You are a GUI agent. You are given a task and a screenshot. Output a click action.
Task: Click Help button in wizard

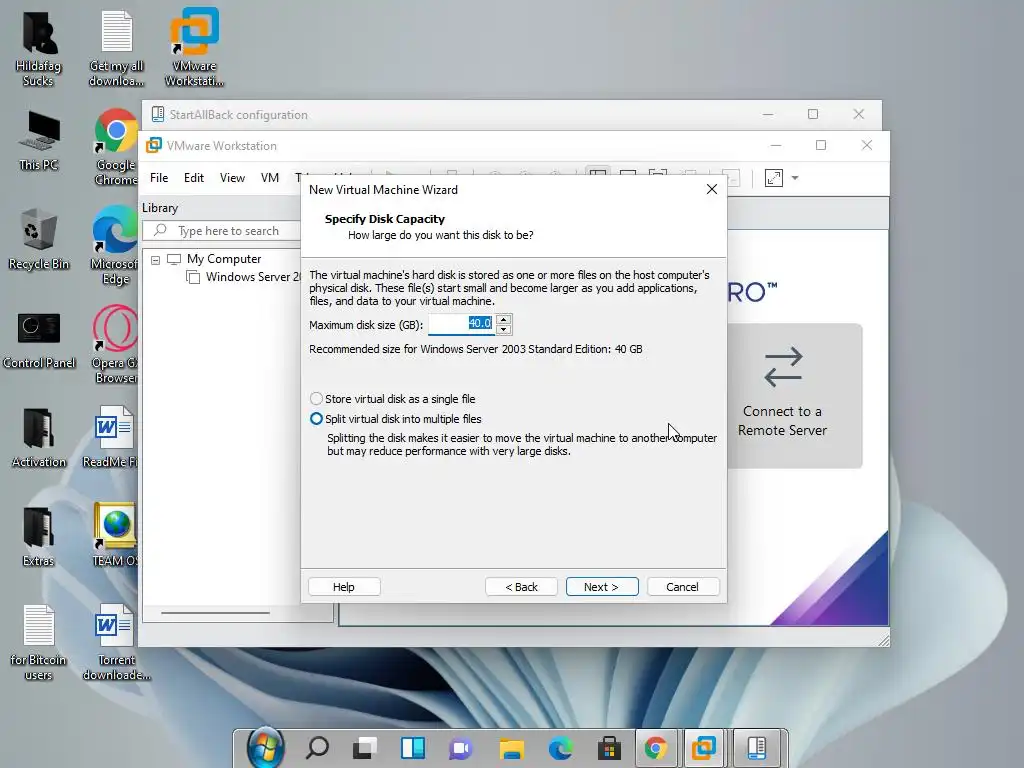(344, 586)
